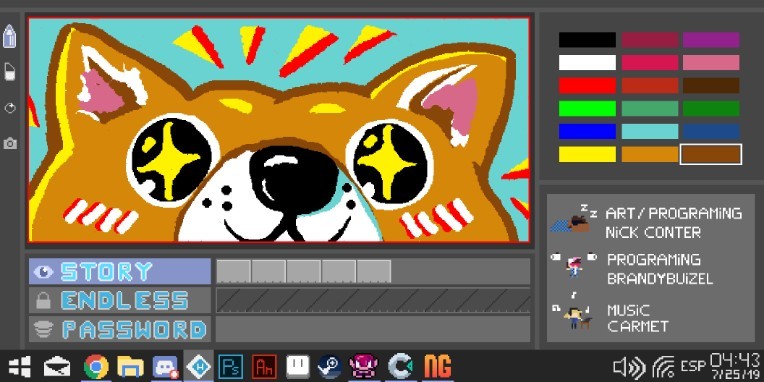
Task: Select the ENDLESS mode menu item
Action: 119,300
